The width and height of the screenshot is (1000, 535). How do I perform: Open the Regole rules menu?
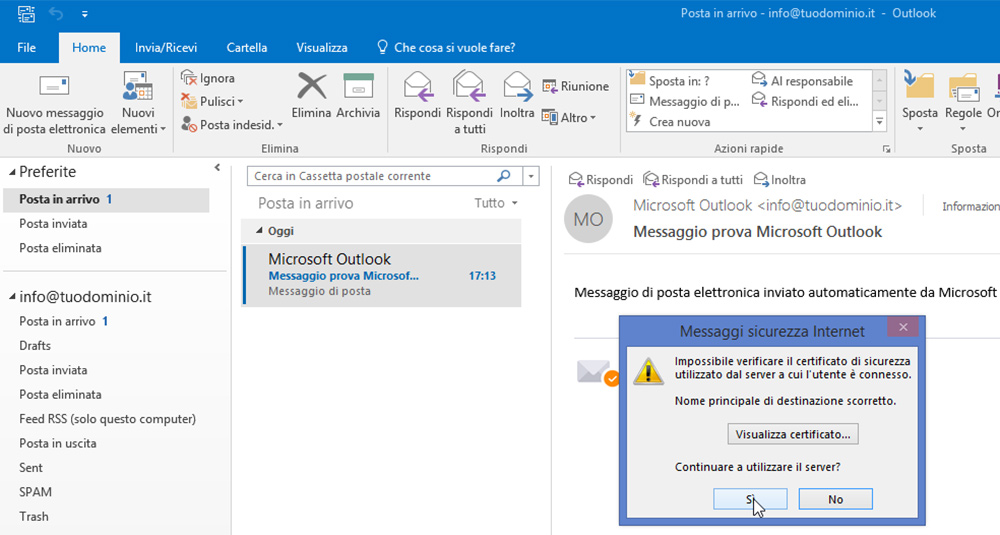pos(963,103)
